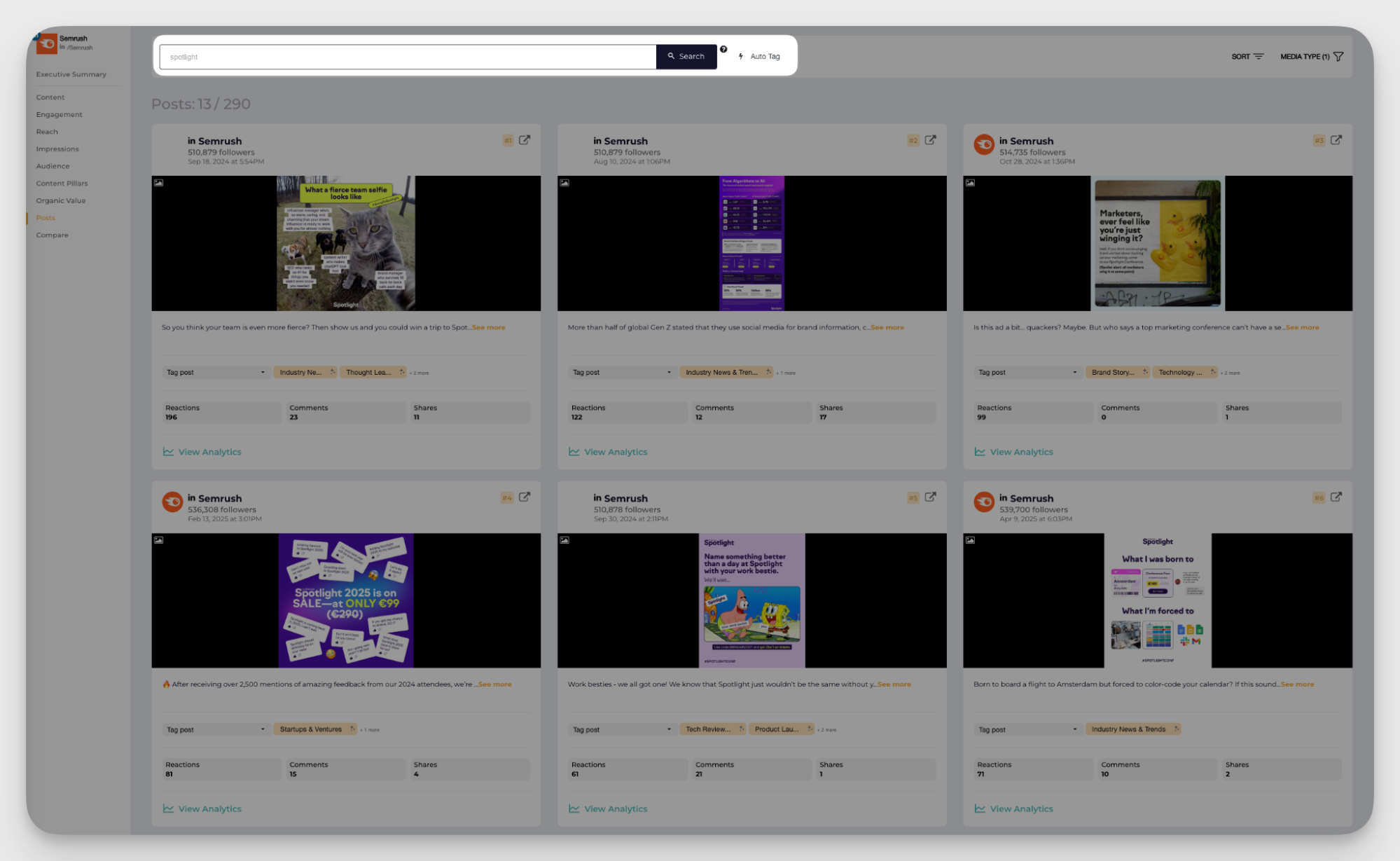Show +2 more tags on post #5

[827, 730]
